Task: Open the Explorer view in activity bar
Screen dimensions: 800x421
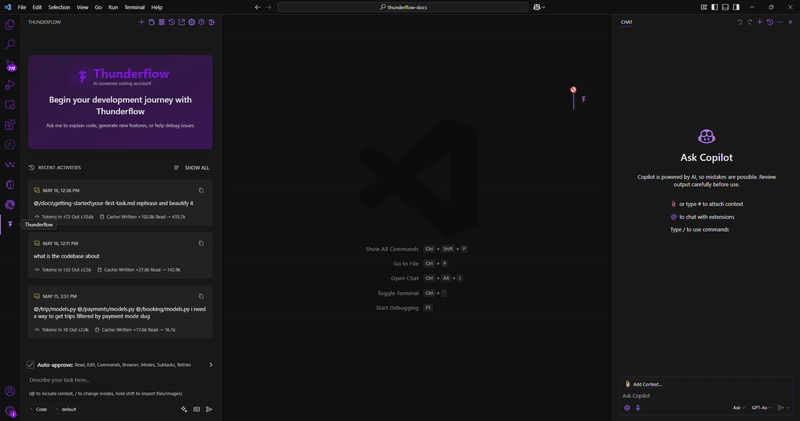Action: (10, 24)
